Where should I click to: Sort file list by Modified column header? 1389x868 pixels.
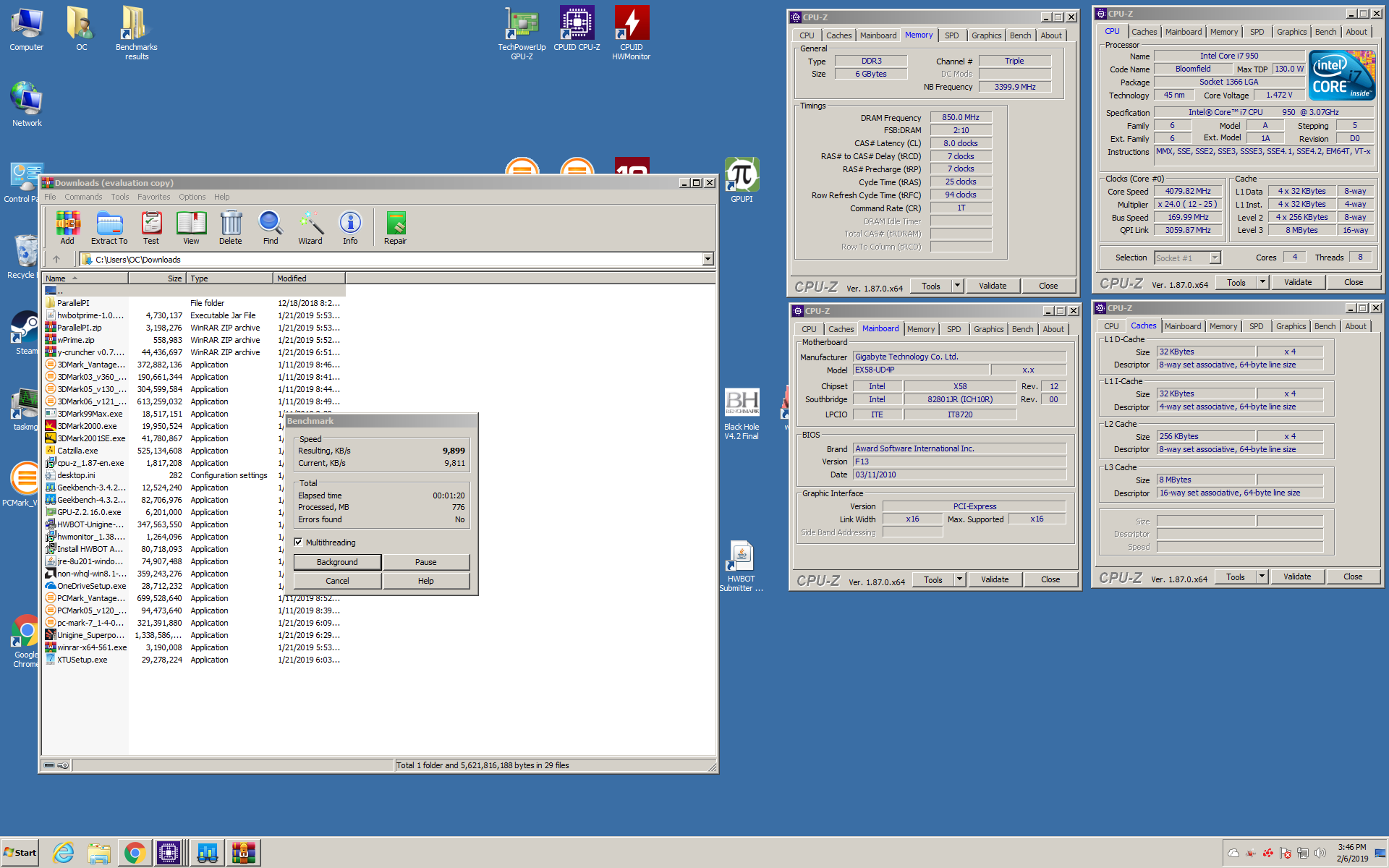point(309,278)
